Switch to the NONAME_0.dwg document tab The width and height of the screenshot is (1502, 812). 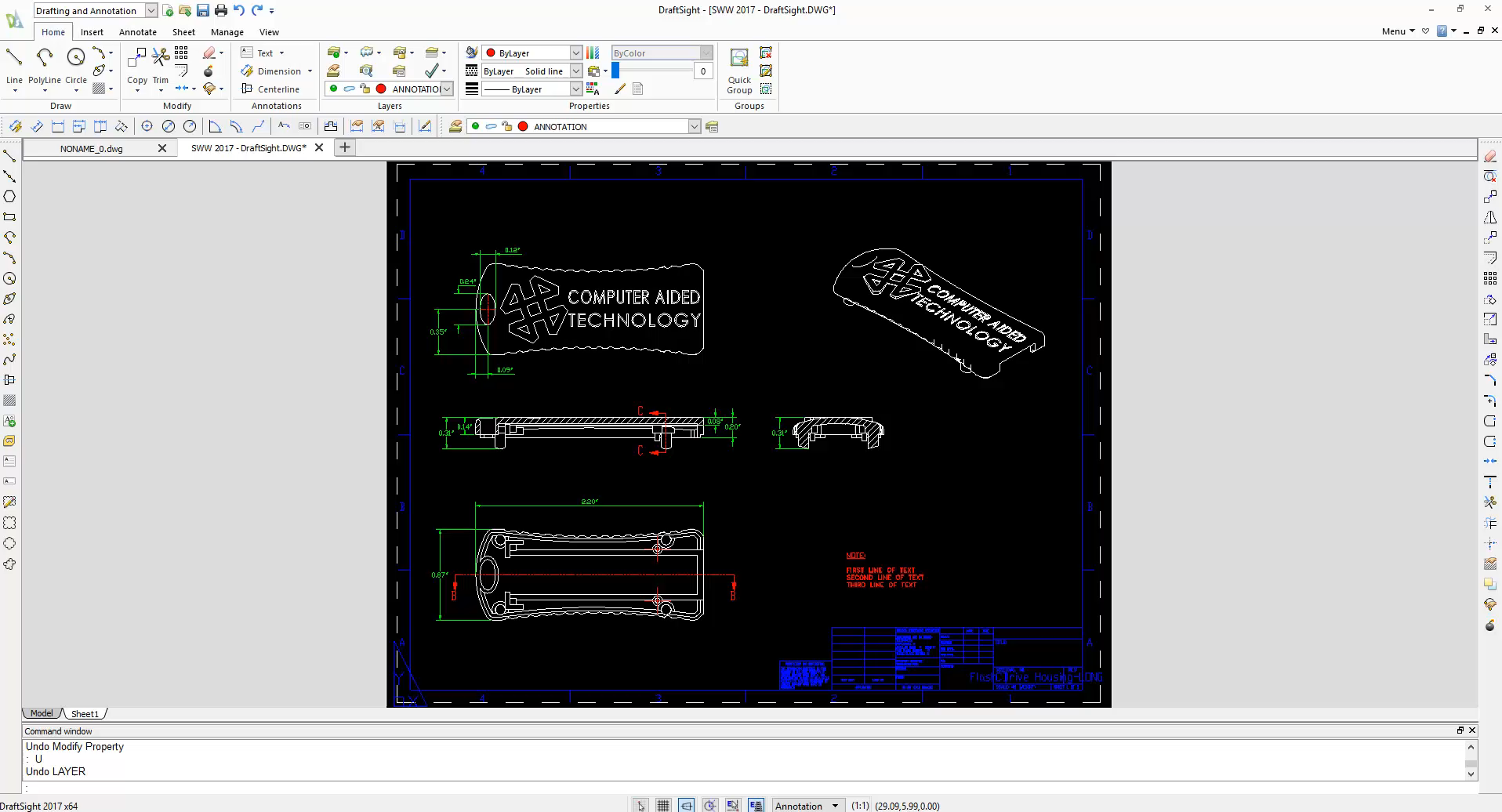click(x=92, y=148)
